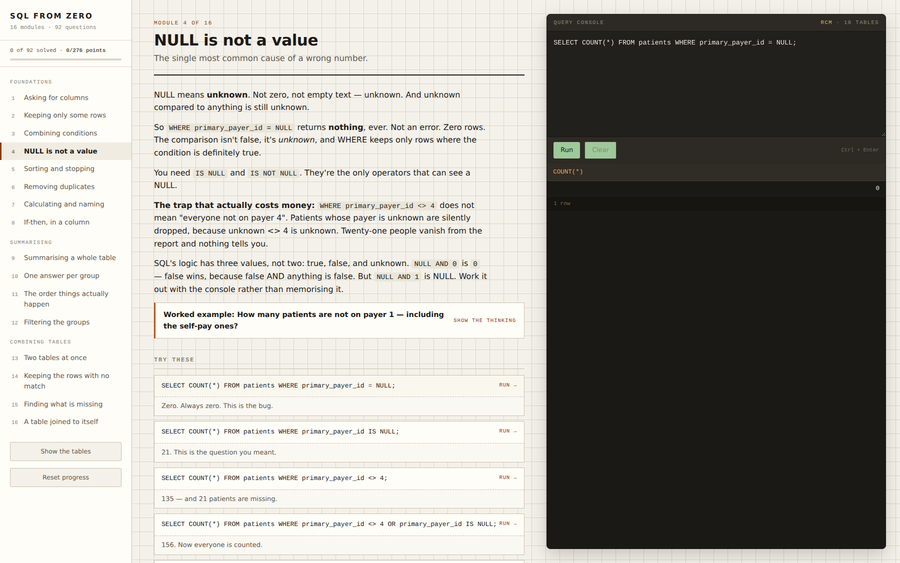Open module 2 Keeping only some rows

point(65,115)
